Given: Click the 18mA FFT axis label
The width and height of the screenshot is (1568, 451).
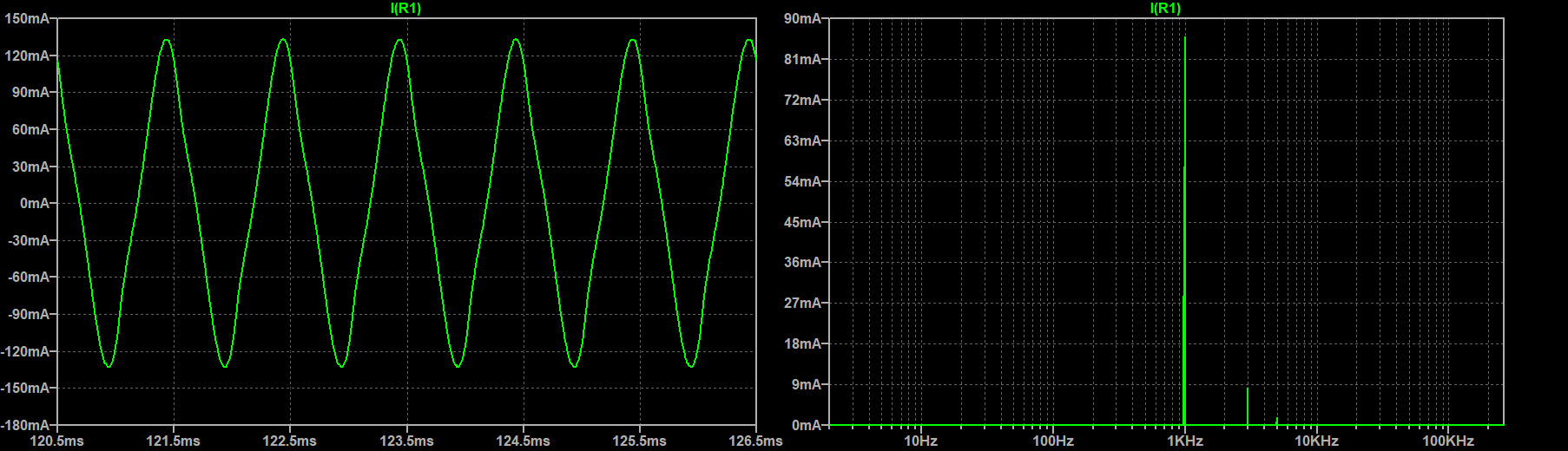Looking at the screenshot, I should [x=803, y=343].
